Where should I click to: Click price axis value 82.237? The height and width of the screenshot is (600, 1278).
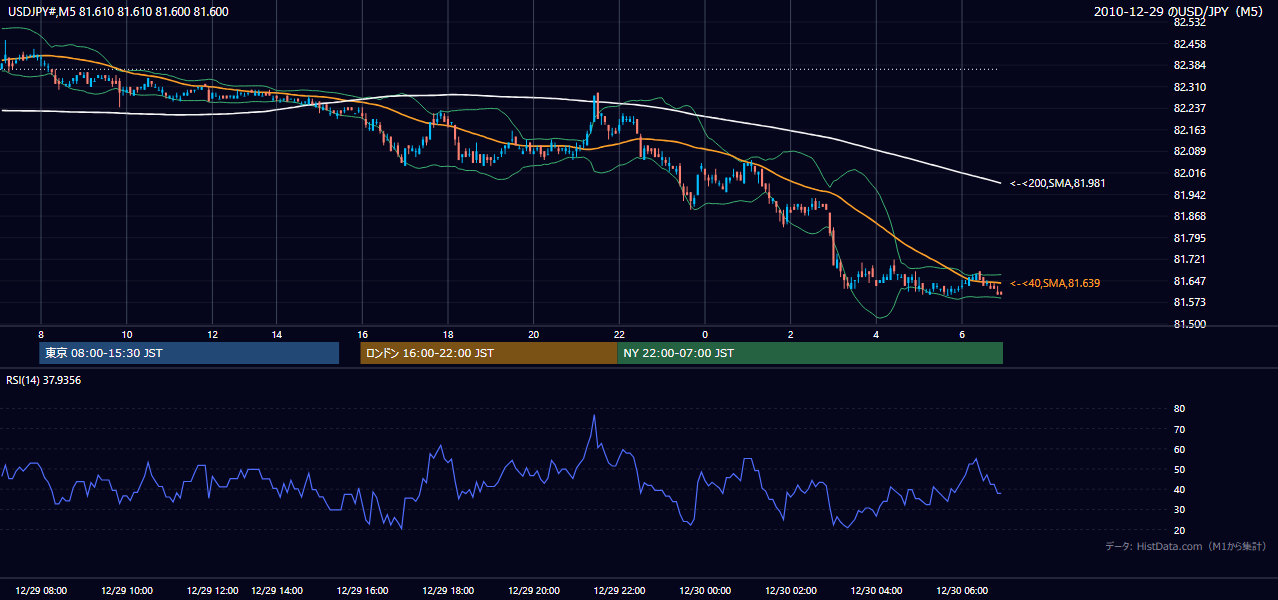pyautogui.click(x=1191, y=108)
